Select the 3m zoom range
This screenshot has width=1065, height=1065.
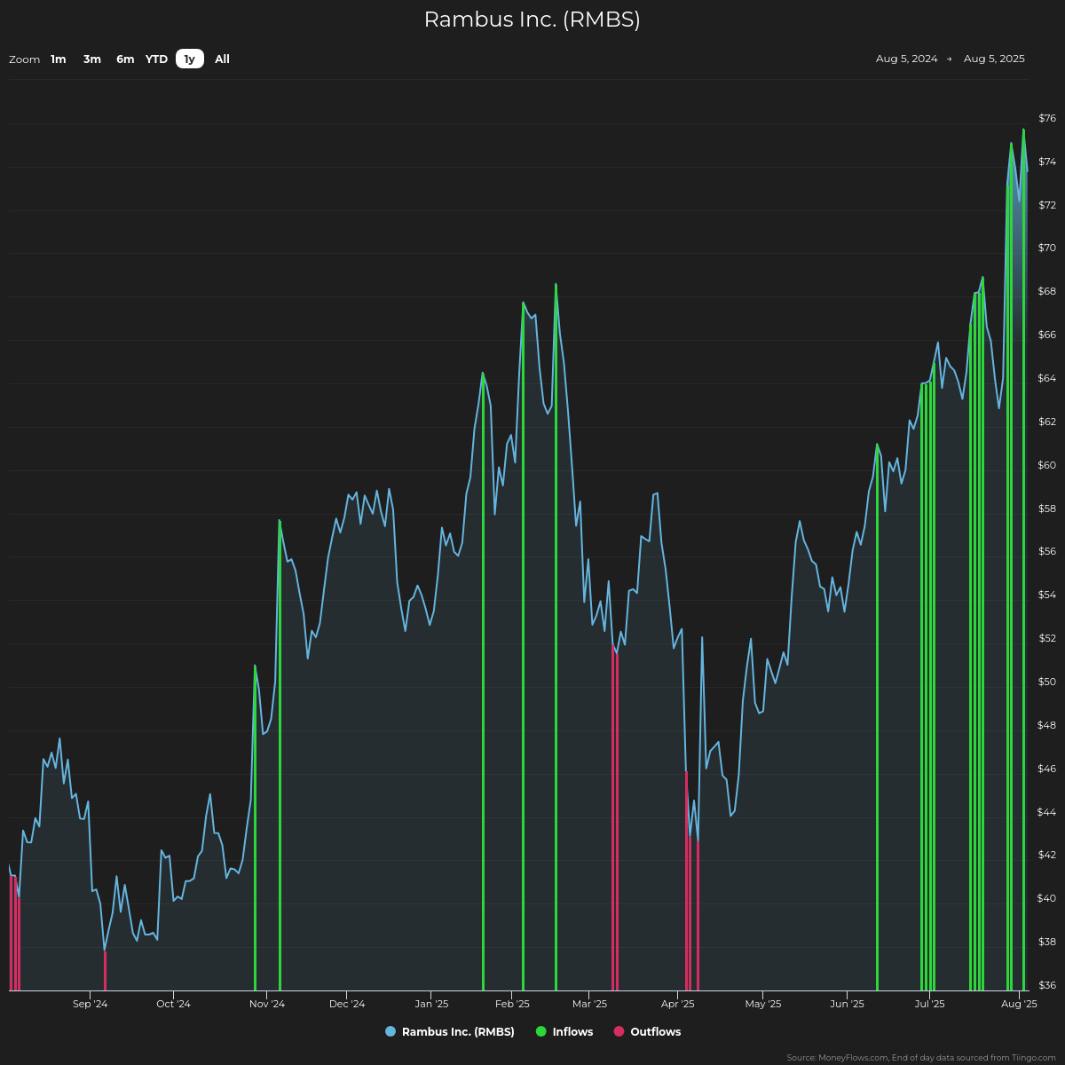[92, 59]
